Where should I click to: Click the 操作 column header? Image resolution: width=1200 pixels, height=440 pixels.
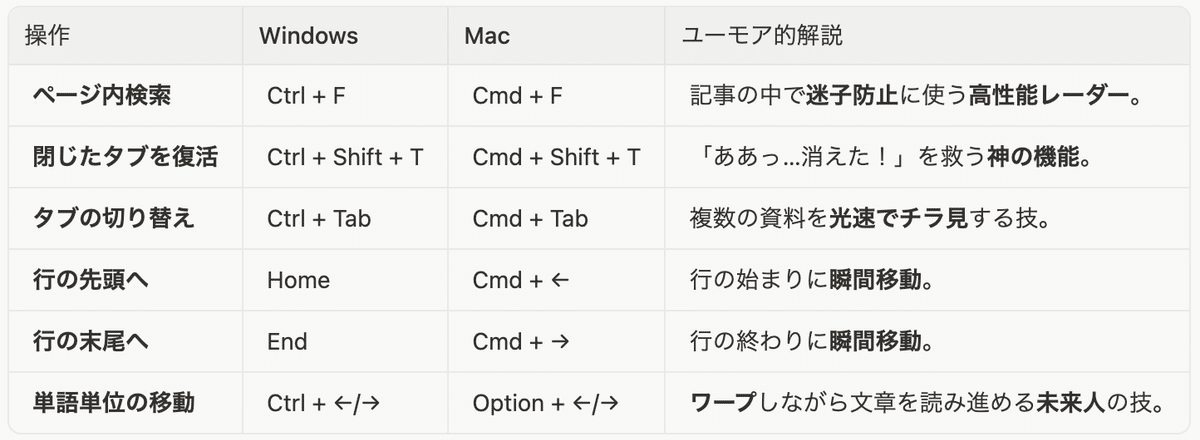tap(48, 36)
